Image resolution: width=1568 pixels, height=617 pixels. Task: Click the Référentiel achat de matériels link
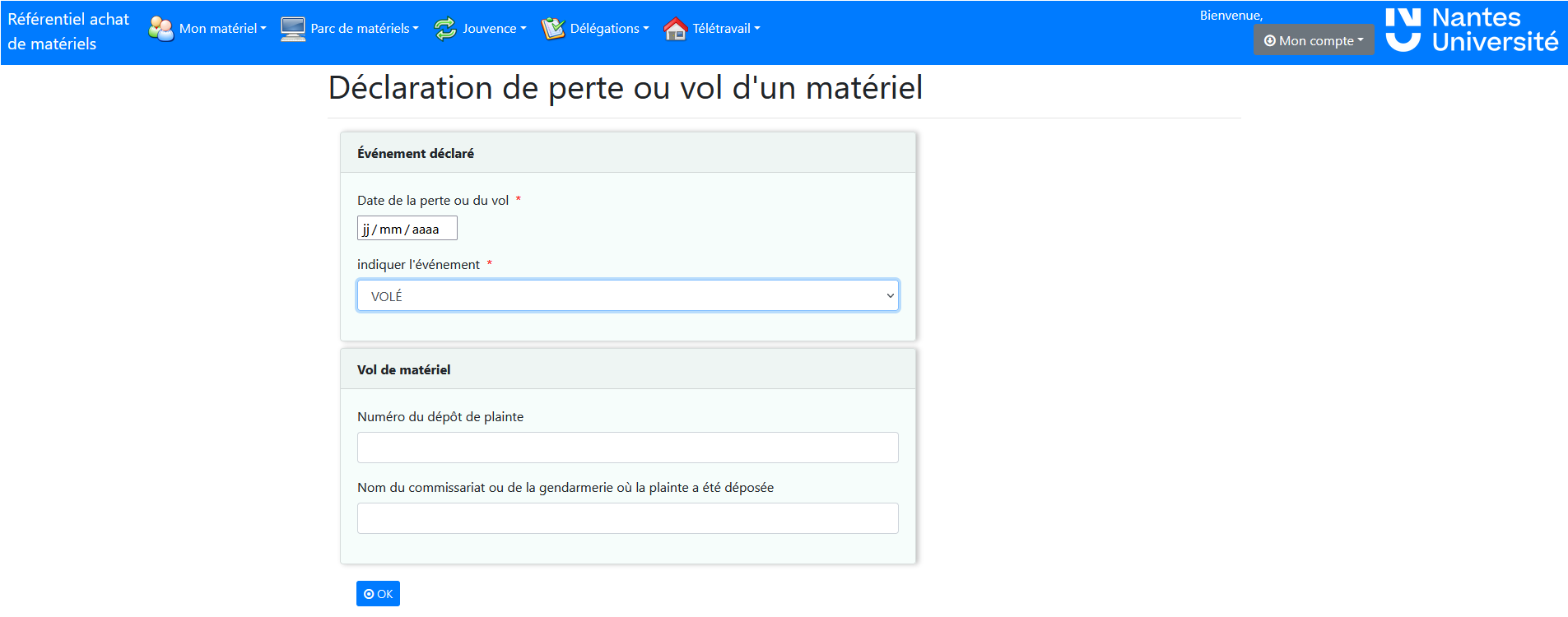(68, 31)
